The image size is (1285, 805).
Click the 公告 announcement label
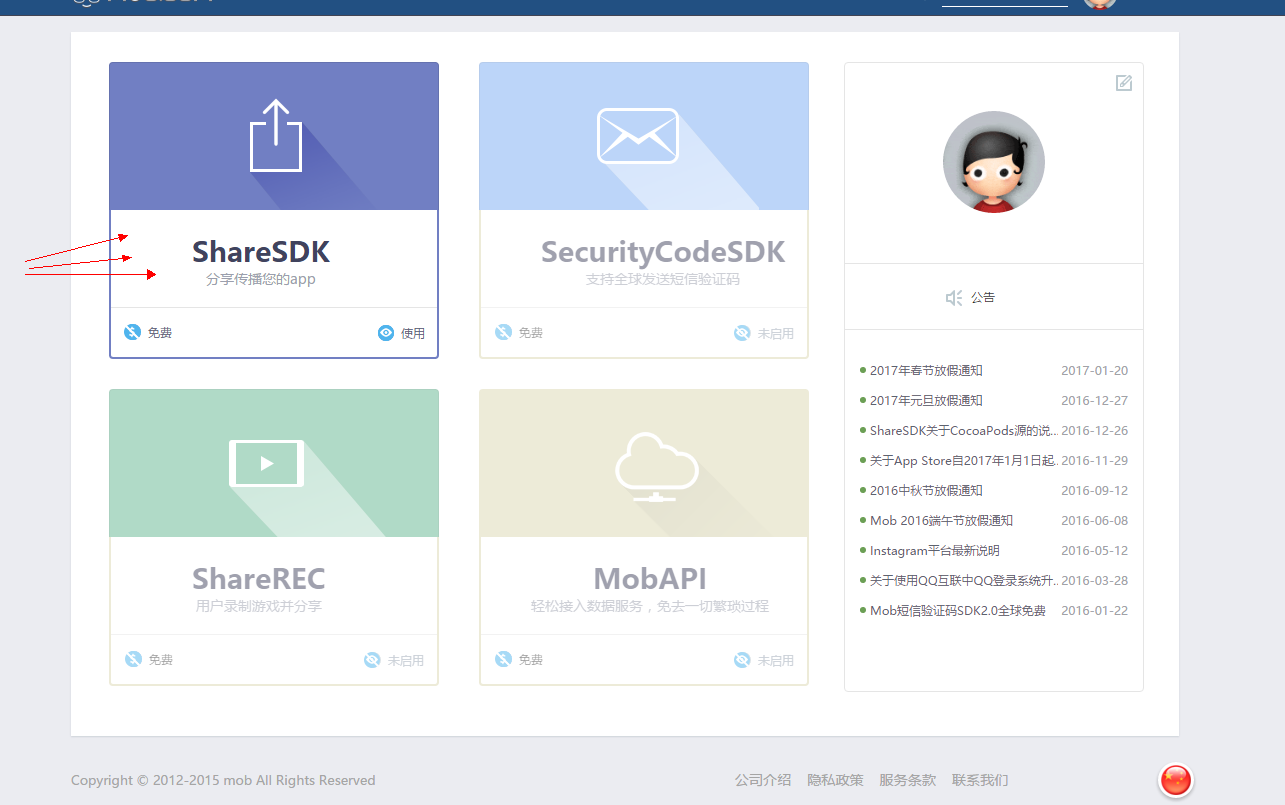pyautogui.click(x=983, y=298)
